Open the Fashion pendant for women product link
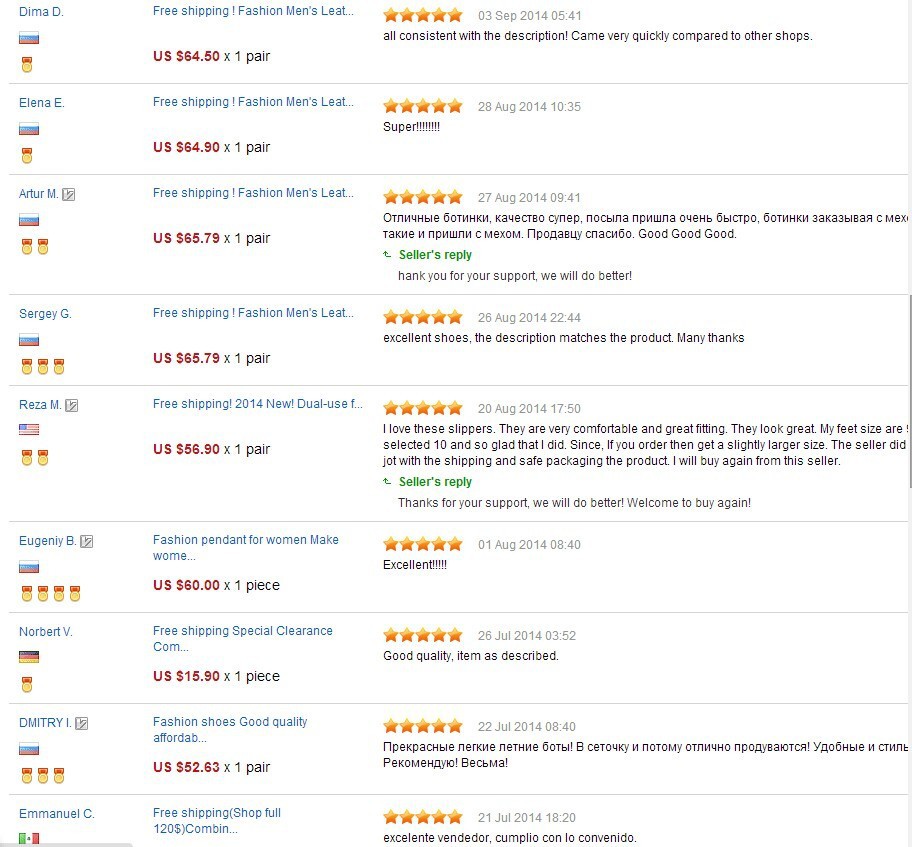 (245, 547)
